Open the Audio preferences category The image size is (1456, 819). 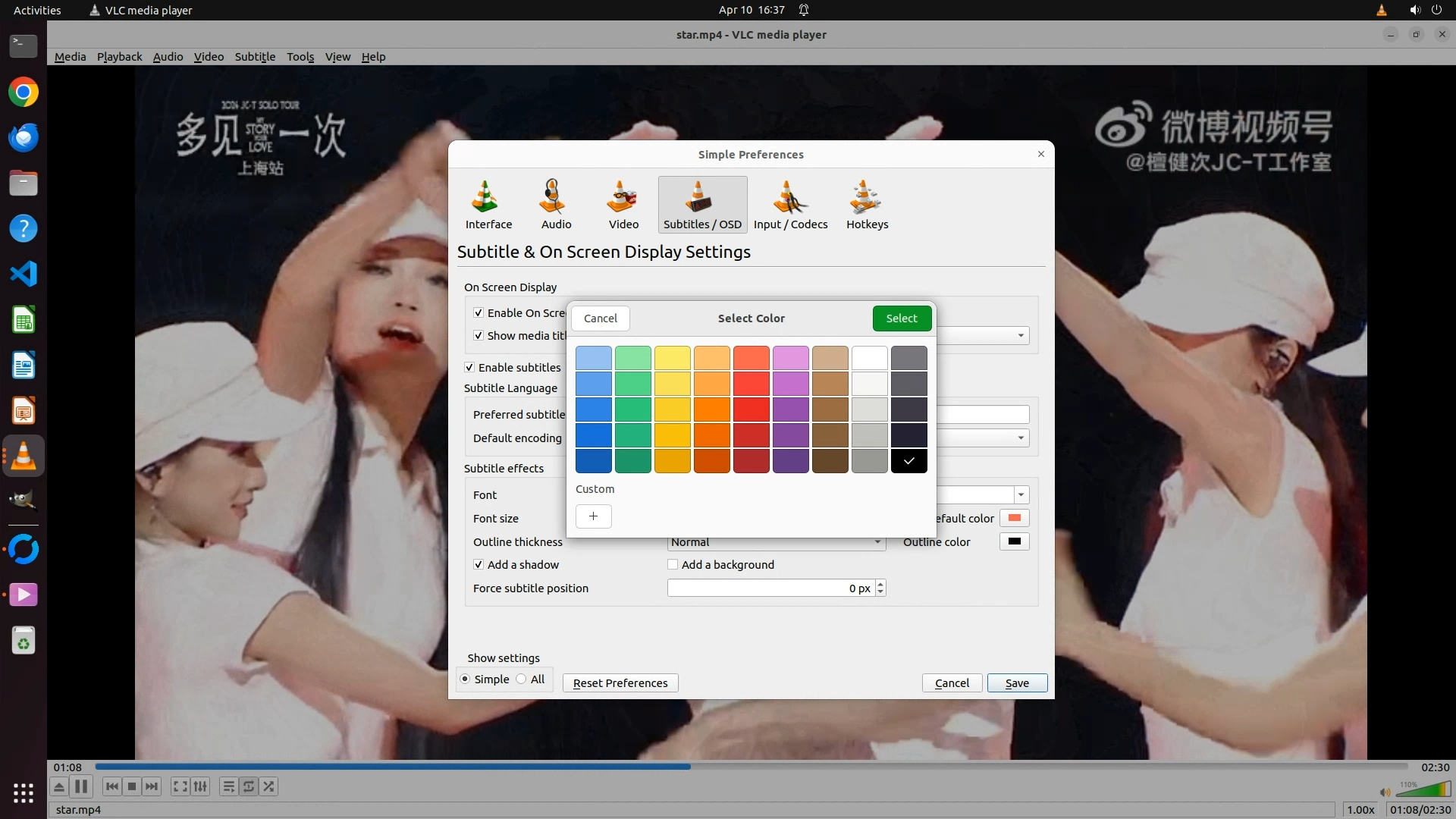tap(556, 205)
